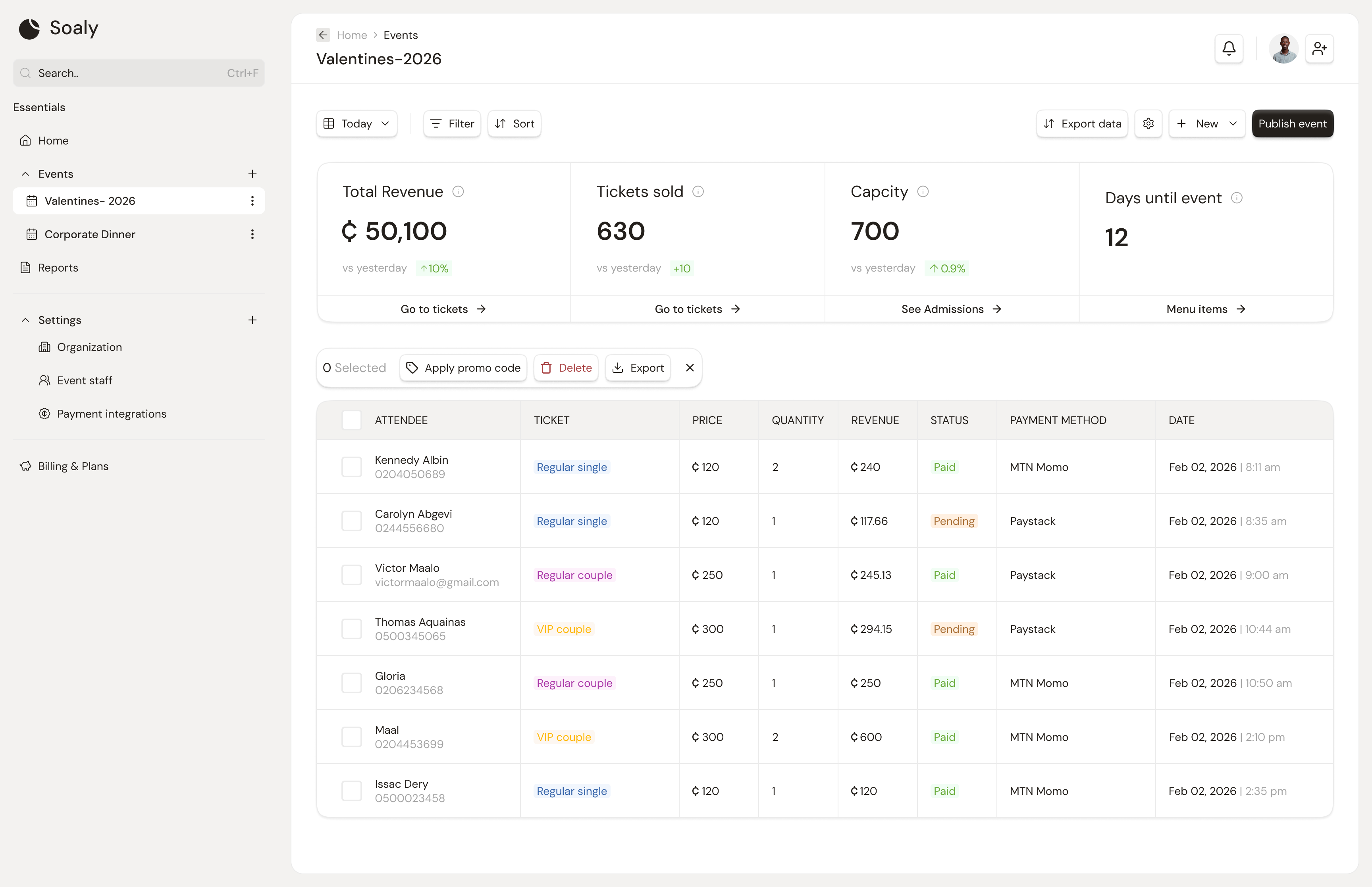This screenshot has height=887, width=1372.
Task: Open the Filter options
Action: tap(452, 124)
